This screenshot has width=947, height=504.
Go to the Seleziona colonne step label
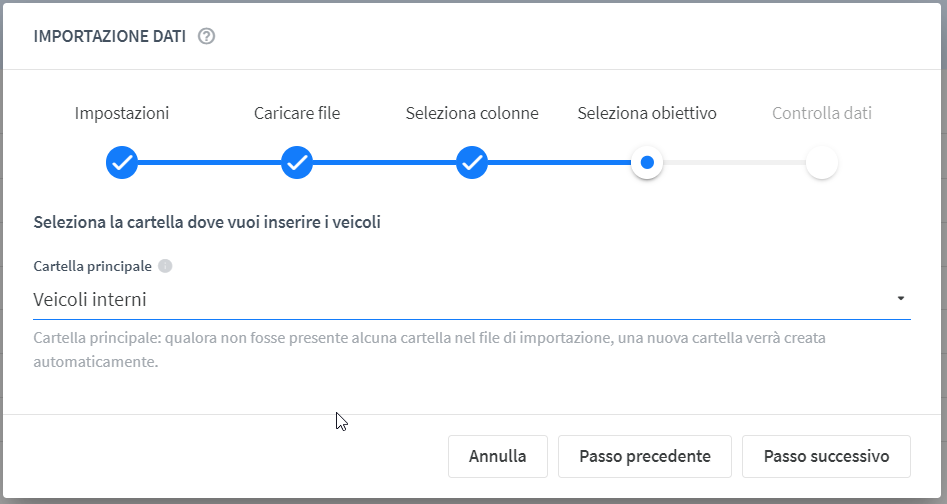click(472, 113)
